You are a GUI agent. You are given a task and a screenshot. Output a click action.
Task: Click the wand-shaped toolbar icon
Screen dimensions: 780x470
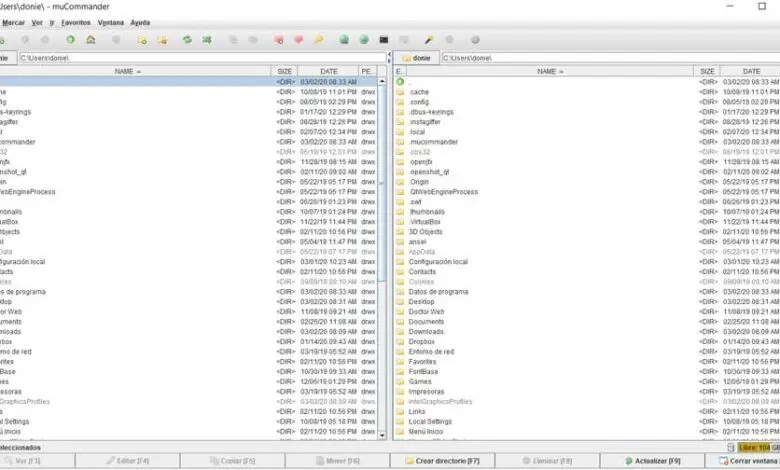click(429, 40)
